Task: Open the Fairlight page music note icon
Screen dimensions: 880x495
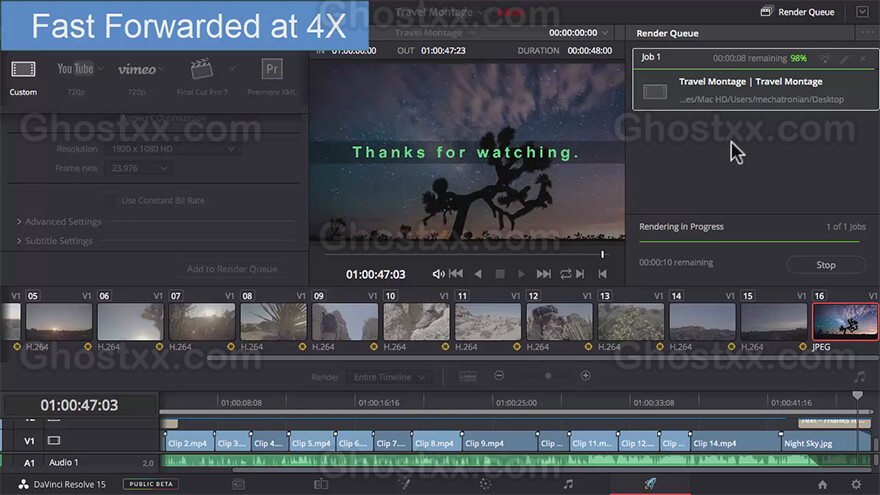Action: click(x=568, y=484)
